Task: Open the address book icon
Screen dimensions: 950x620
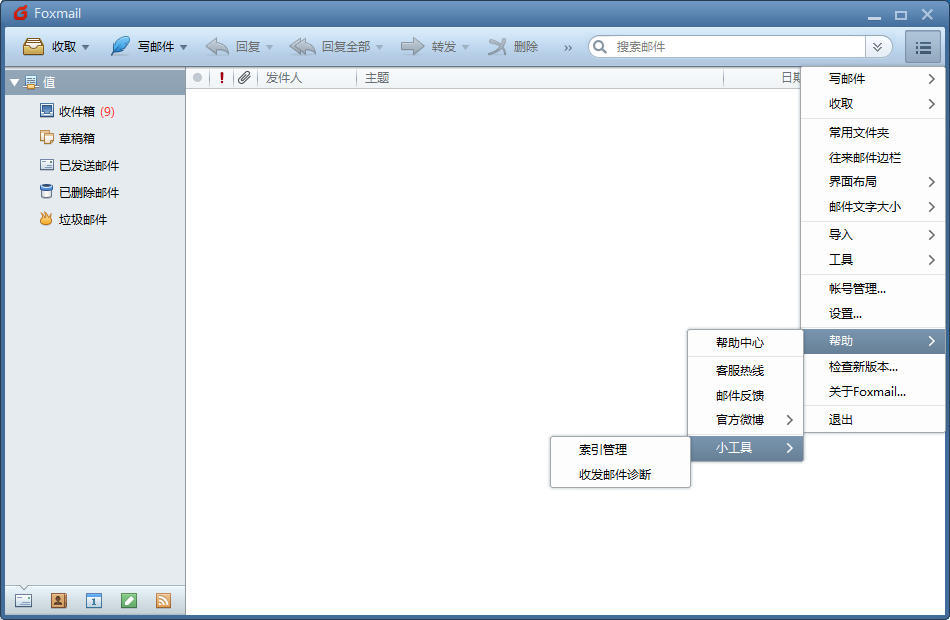Action: [x=58, y=600]
